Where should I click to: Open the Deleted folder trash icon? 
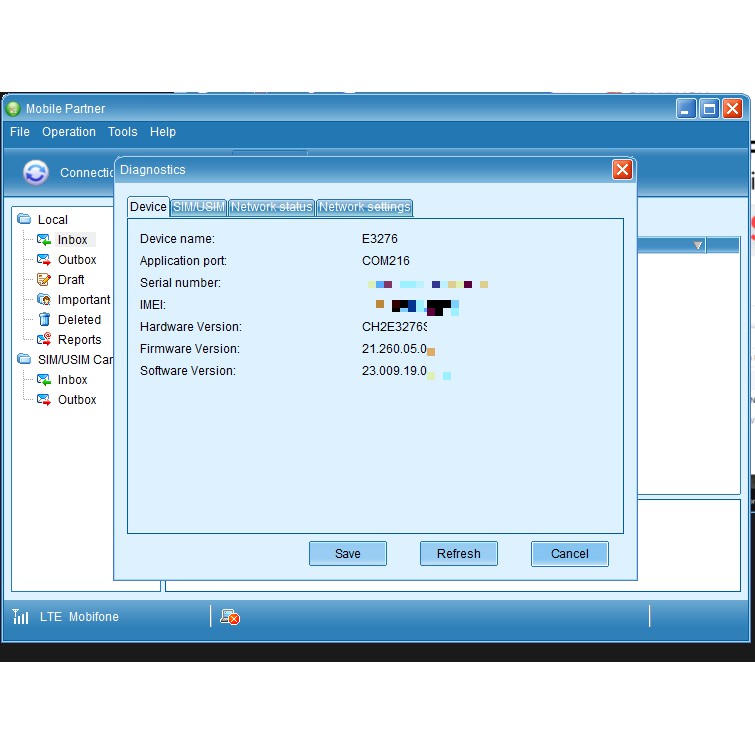[45, 320]
